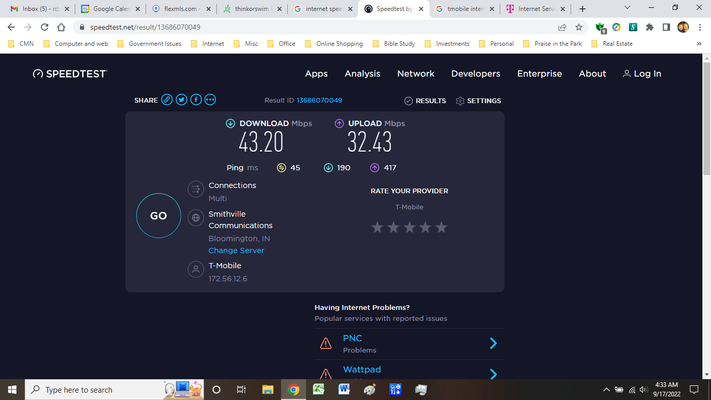The height and width of the screenshot is (400, 711).
Task: Start a new test with GO
Action: pyautogui.click(x=158, y=215)
